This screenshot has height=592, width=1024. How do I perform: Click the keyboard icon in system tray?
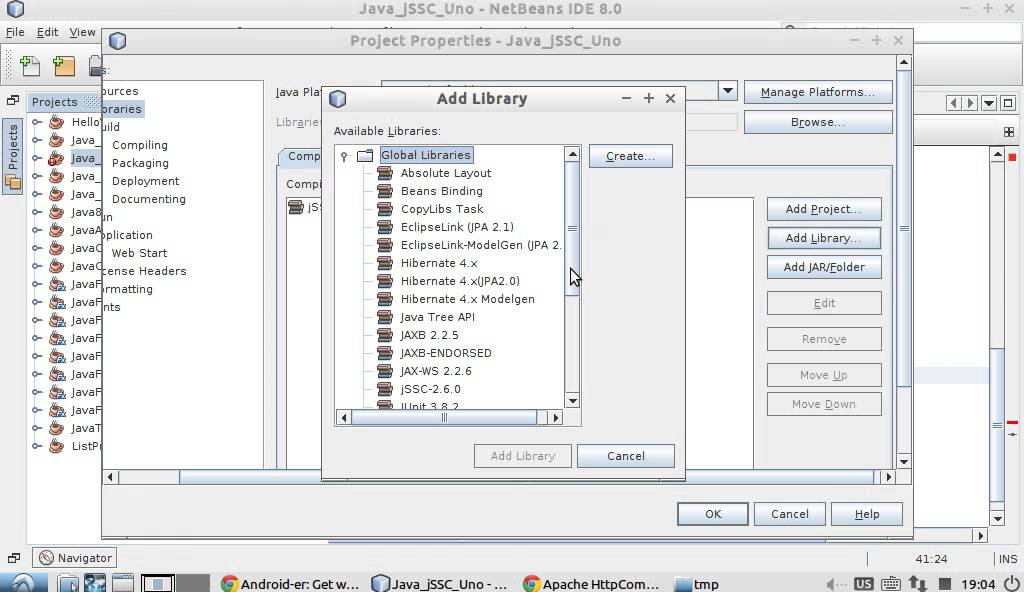coord(891,584)
